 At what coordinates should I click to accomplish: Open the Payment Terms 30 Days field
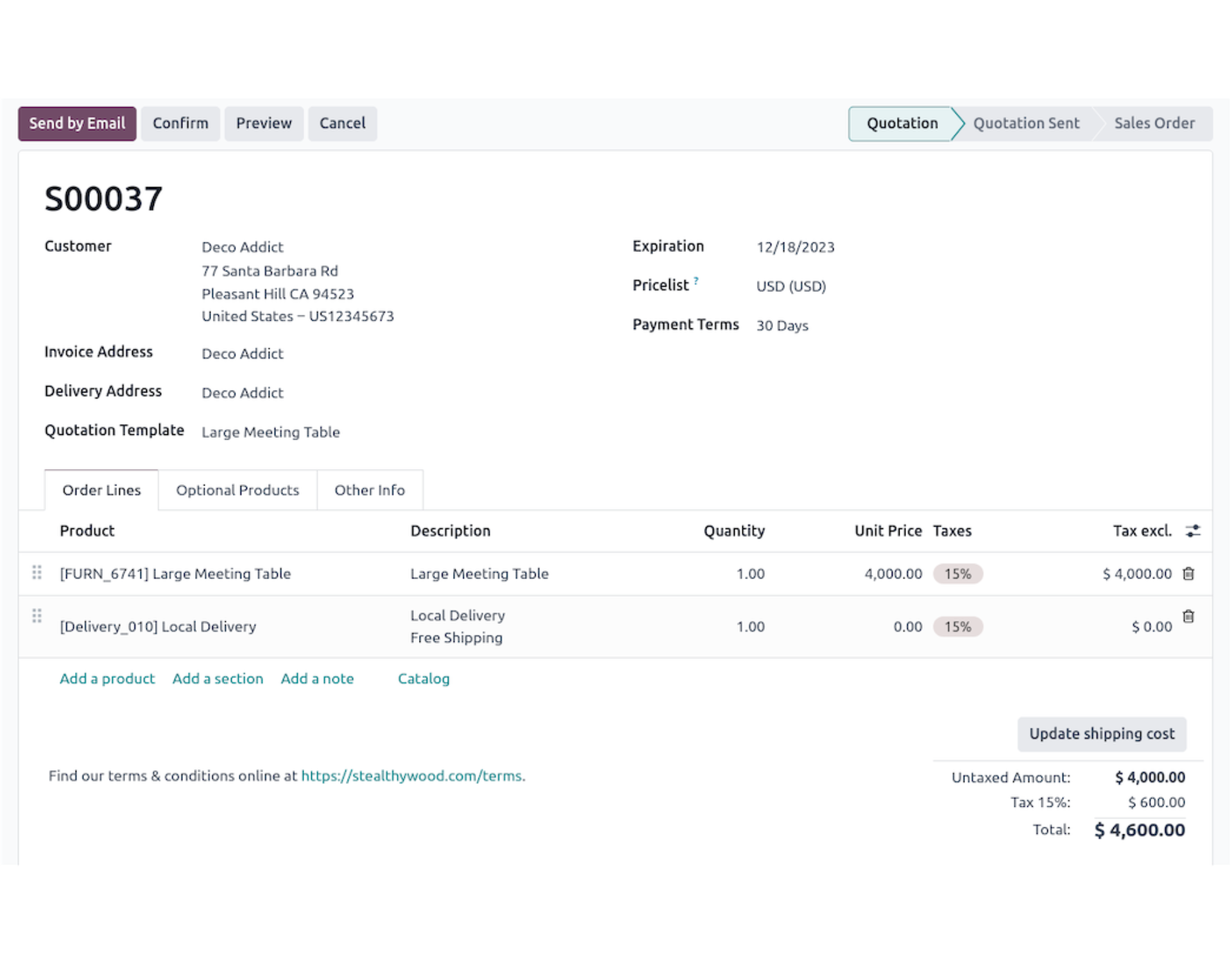(782, 326)
